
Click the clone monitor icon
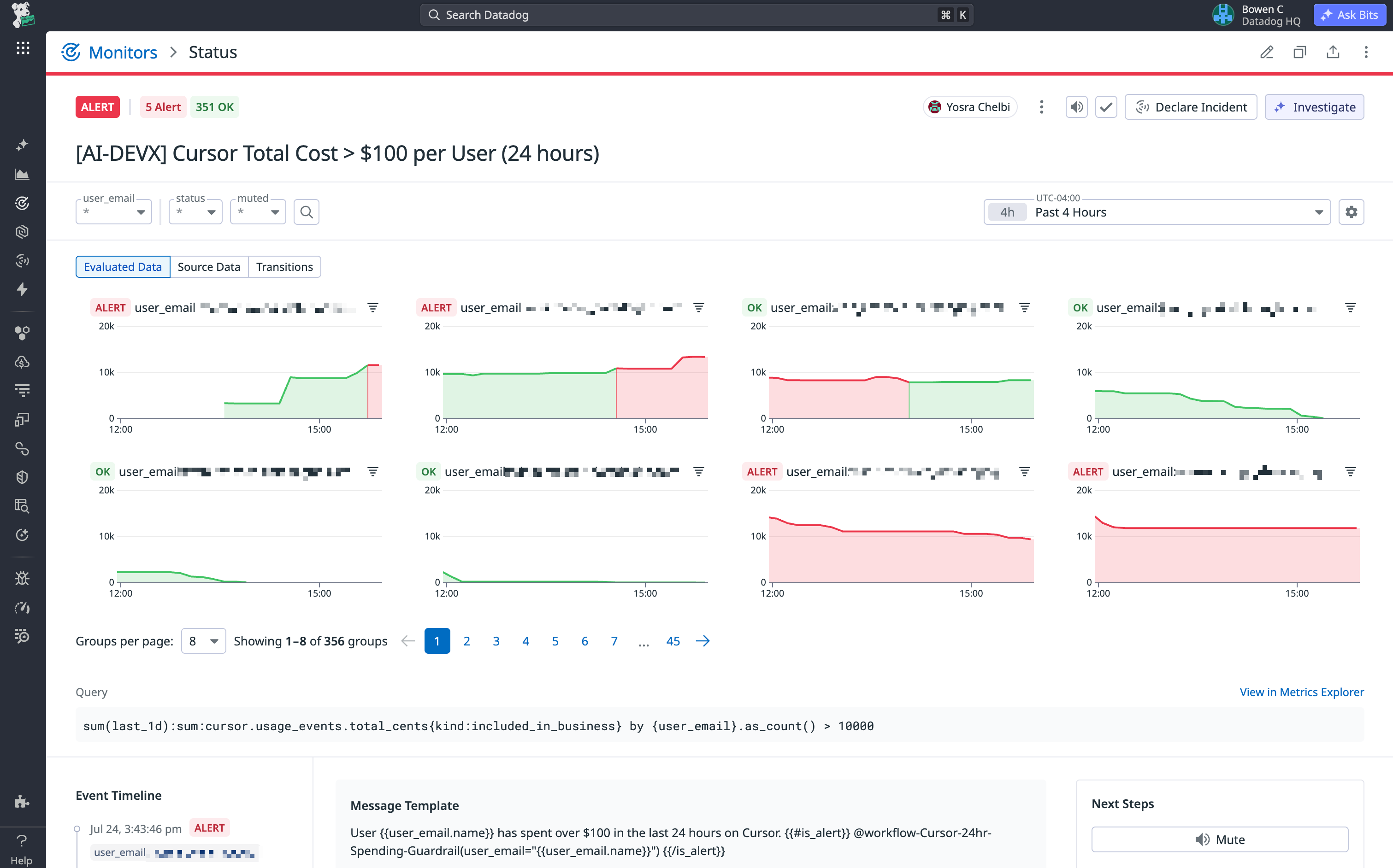pyautogui.click(x=1300, y=52)
